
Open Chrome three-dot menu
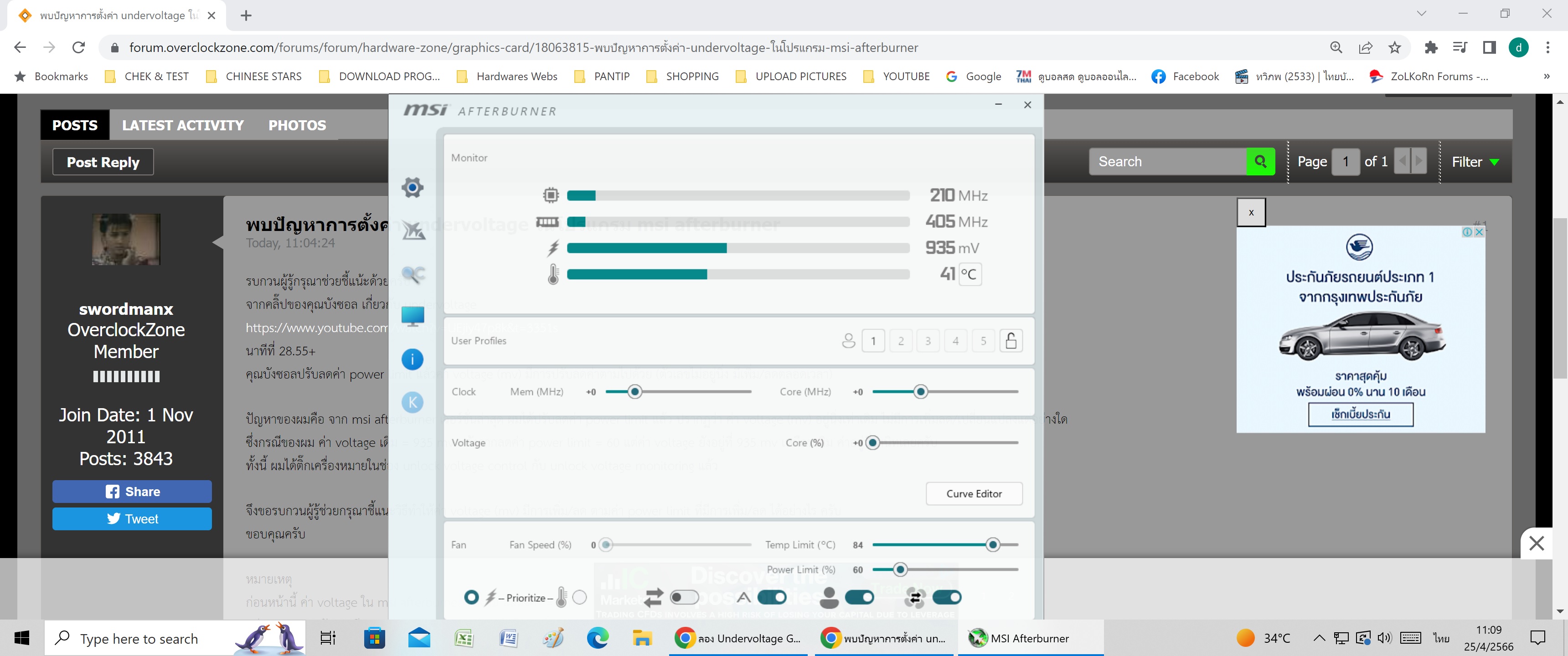coord(1547,47)
